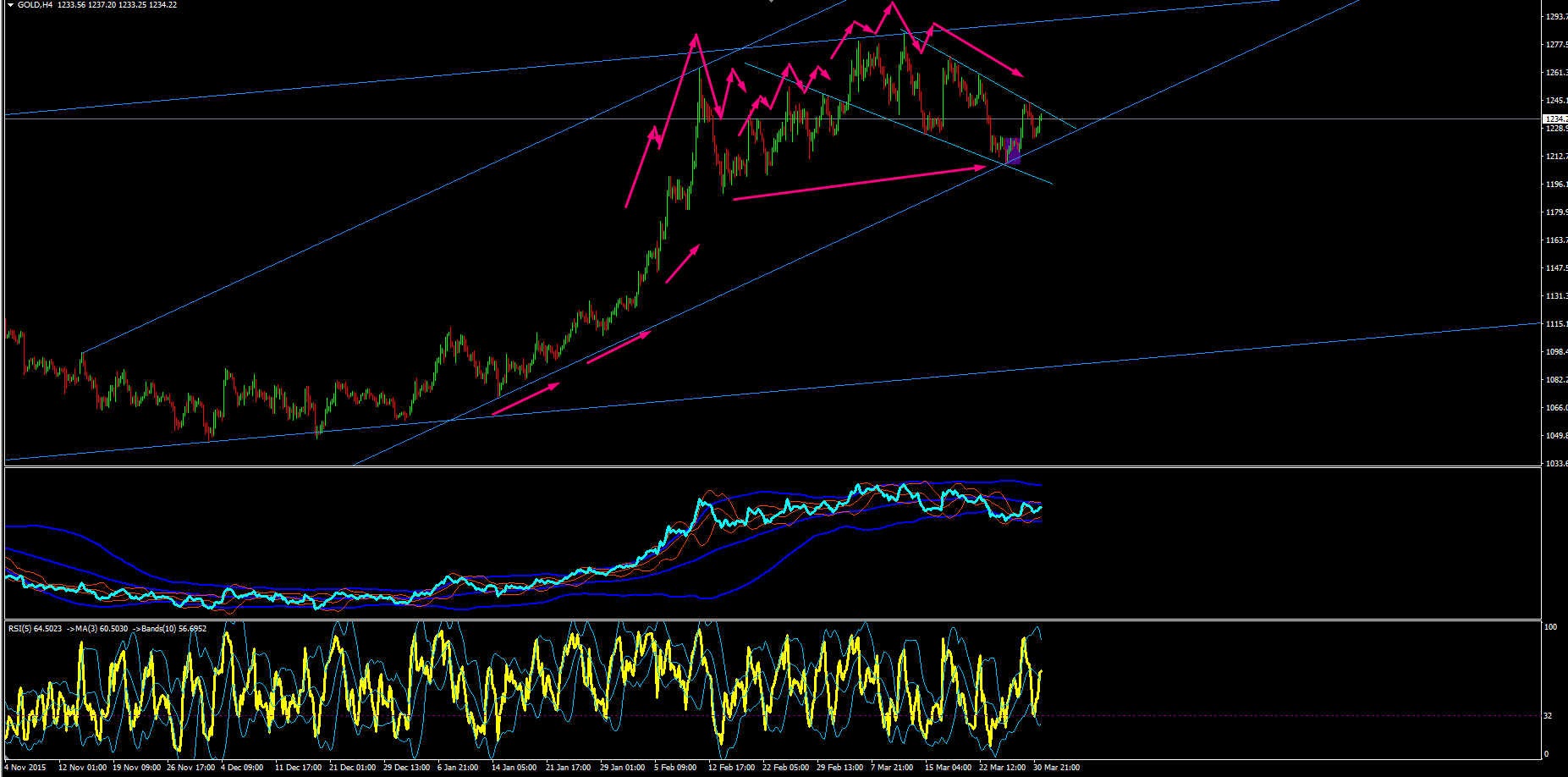Click the "21 Dec 01:00" time label
1568x777 pixels.
click(x=352, y=768)
